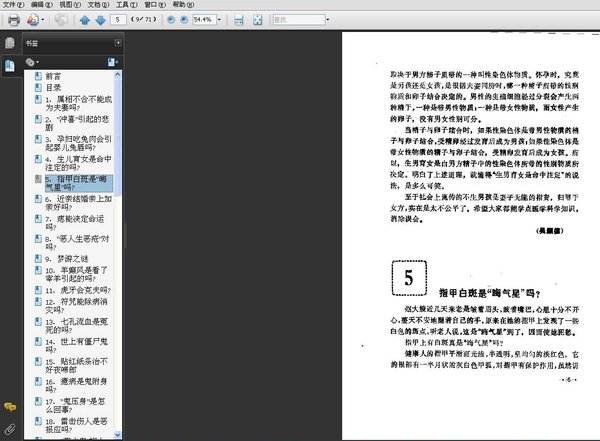Click the boxed chapter number 5 on page
The height and width of the screenshot is (441, 600).
click(409, 278)
